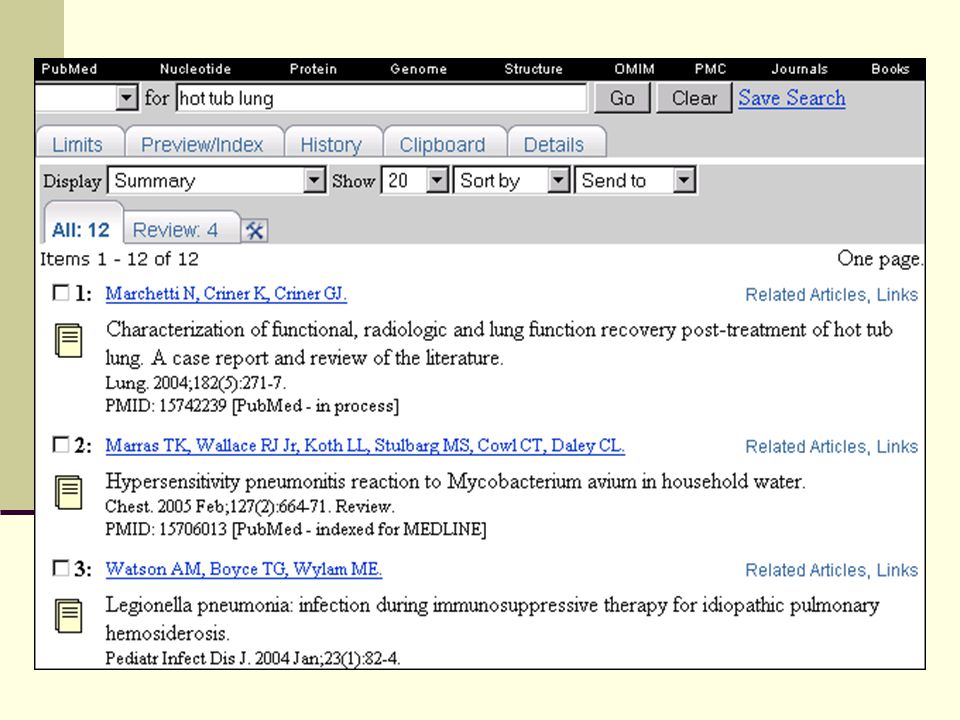Open abstract icon for Marchetti article
960x720 pixels.
tap(69, 340)
